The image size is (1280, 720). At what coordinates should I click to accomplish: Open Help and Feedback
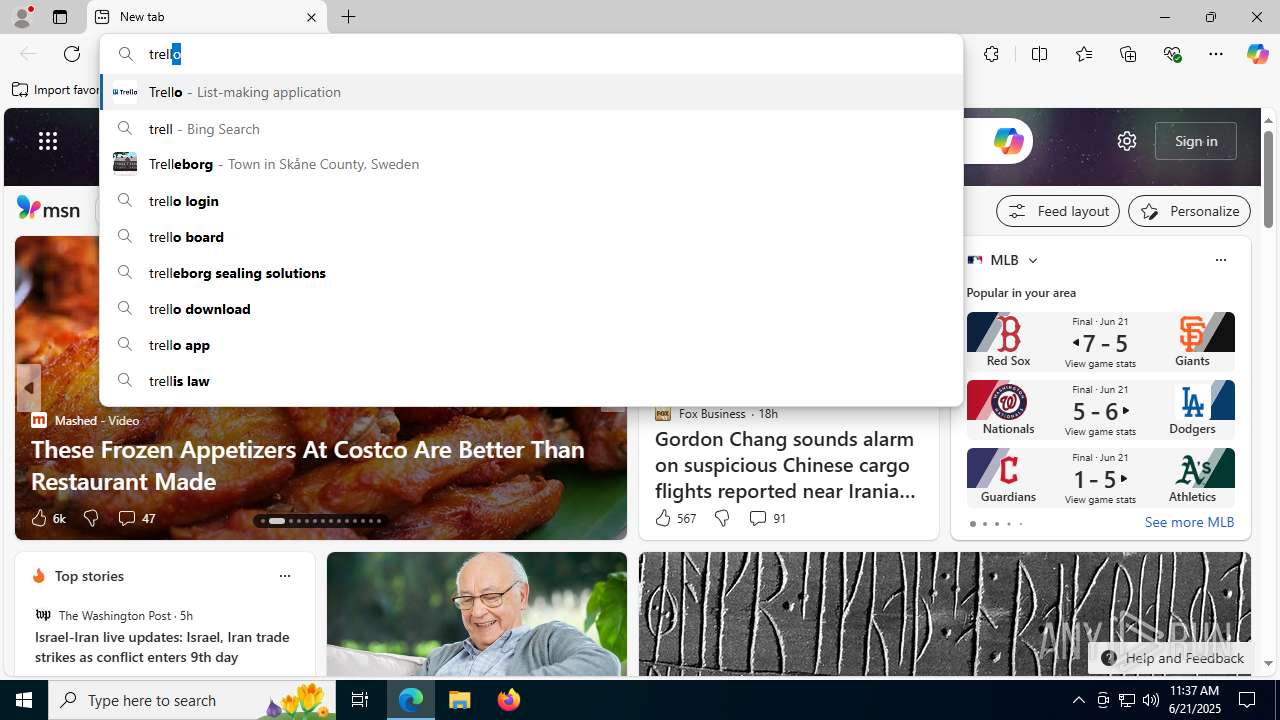click(x=1172, y=658)
